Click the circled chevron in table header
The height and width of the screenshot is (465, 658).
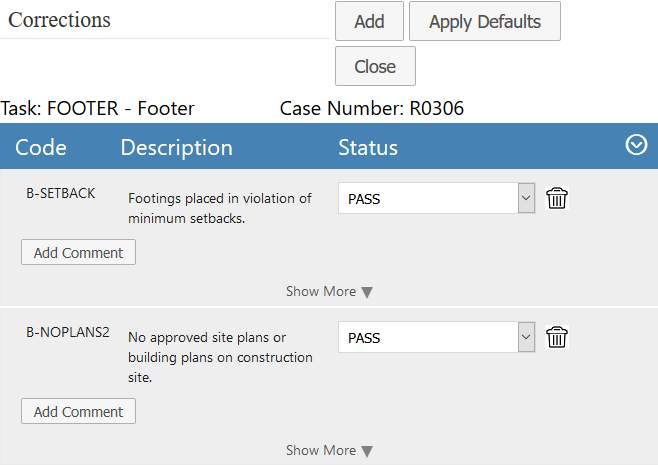[636, 146]
